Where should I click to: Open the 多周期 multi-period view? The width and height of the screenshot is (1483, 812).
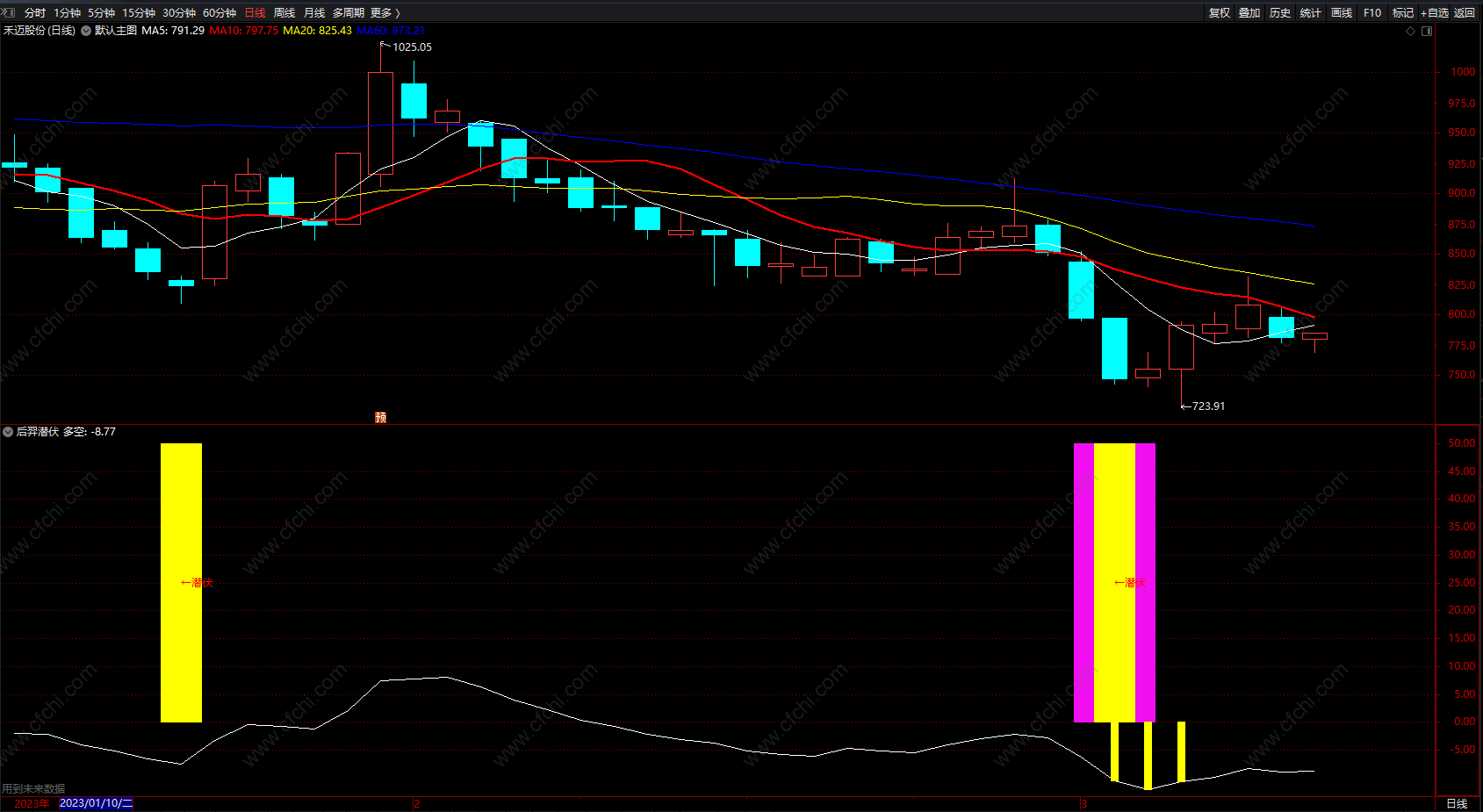pyautogui.click(x=348, y=13)
